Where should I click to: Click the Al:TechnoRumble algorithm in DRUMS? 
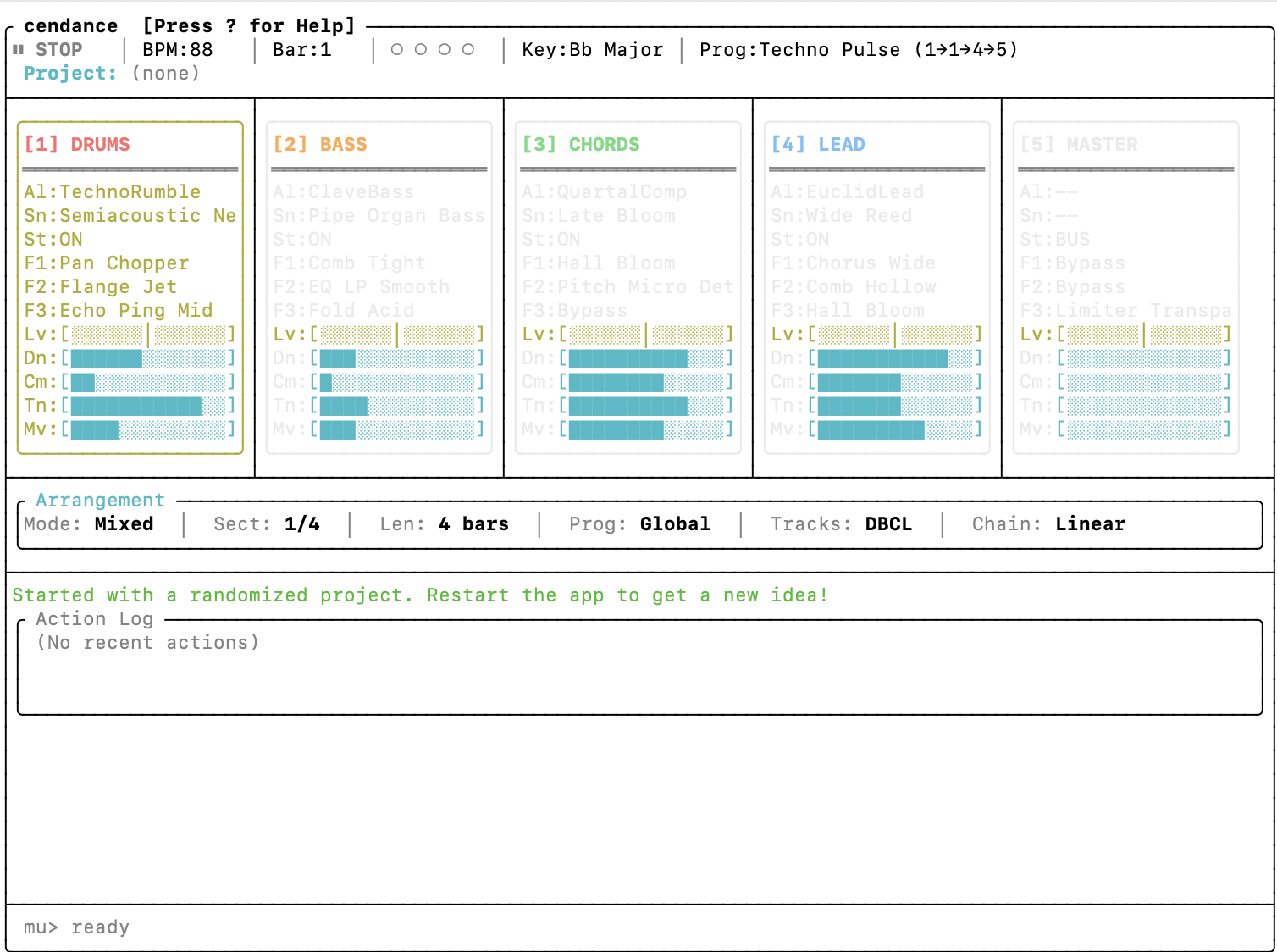[x=113, y=192]
